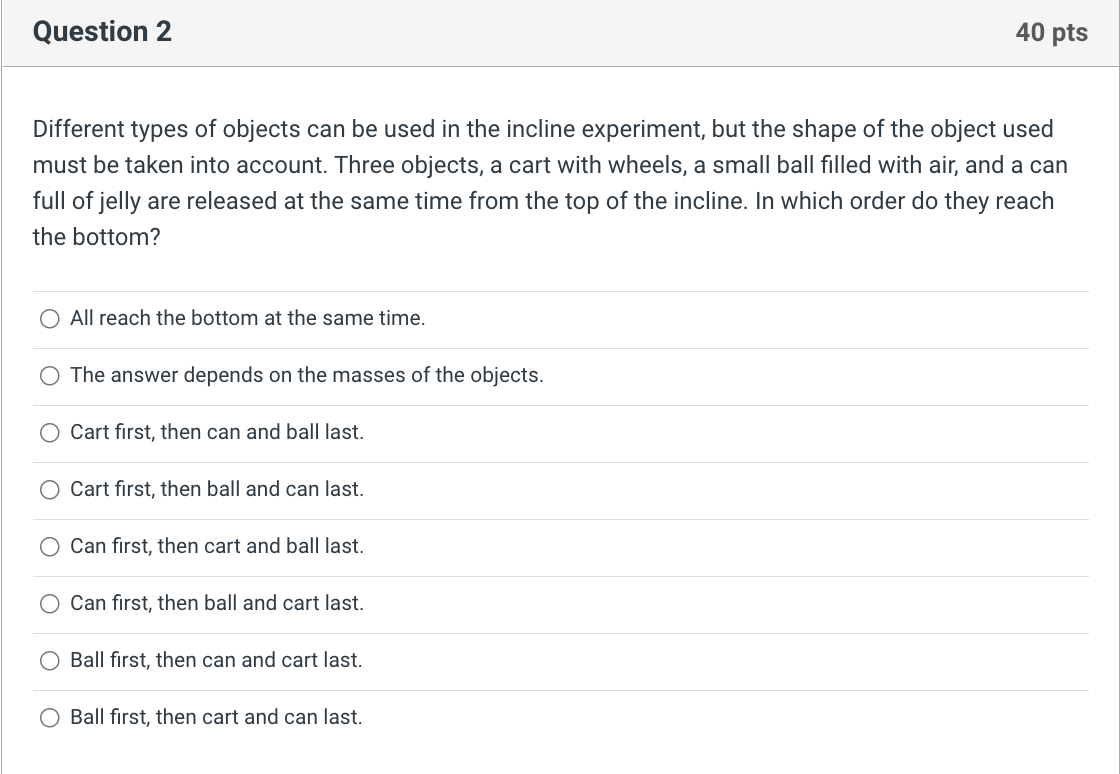This screenshot has width=1120, height=774.
Task: Click label text 'Ball first, then can and cart last.'
Action: click(216, 660)
